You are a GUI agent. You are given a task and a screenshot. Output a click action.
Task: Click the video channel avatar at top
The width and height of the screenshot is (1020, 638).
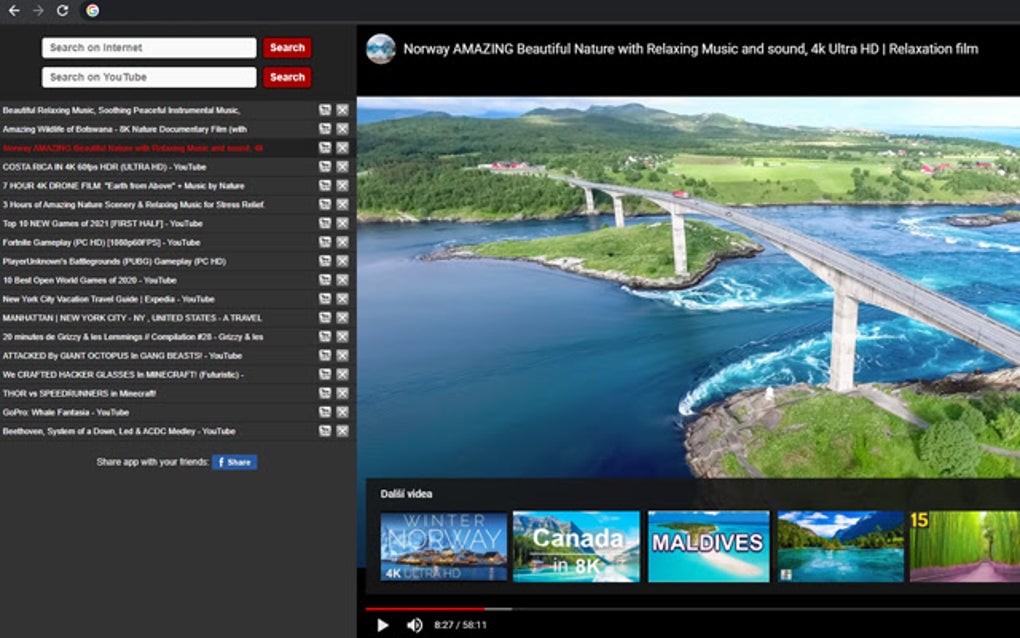point(382,47)
